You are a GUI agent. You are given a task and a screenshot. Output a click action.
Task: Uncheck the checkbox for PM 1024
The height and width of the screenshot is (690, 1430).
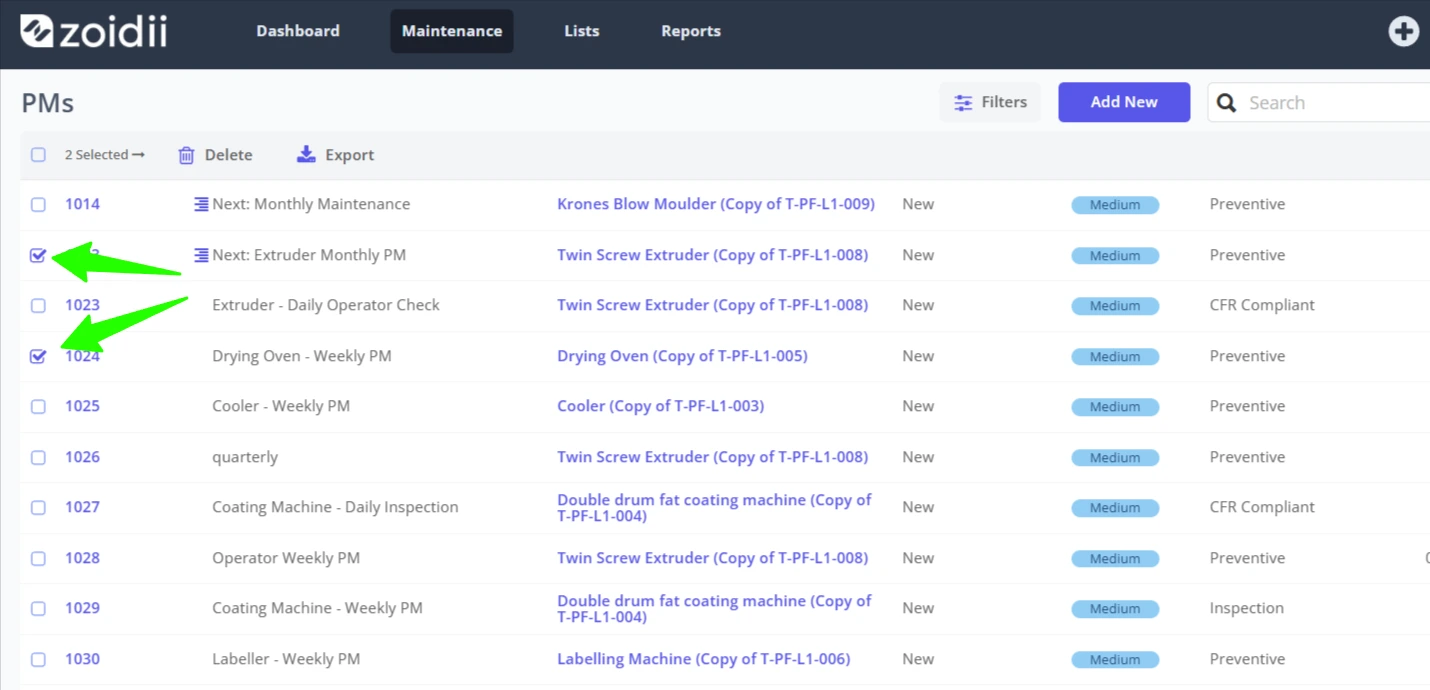tap(38, 356)
